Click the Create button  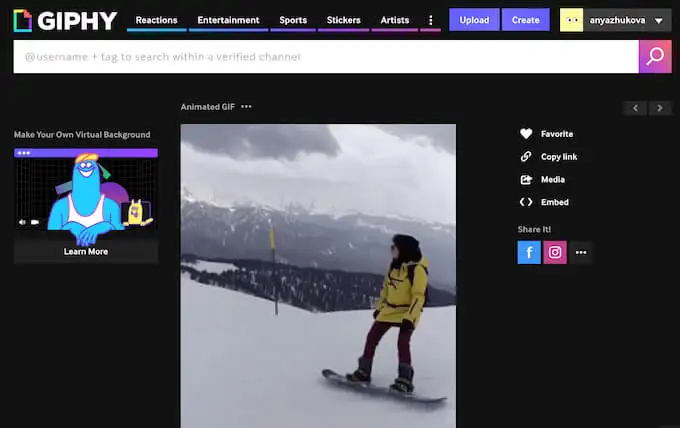click(x=526, y=20)
